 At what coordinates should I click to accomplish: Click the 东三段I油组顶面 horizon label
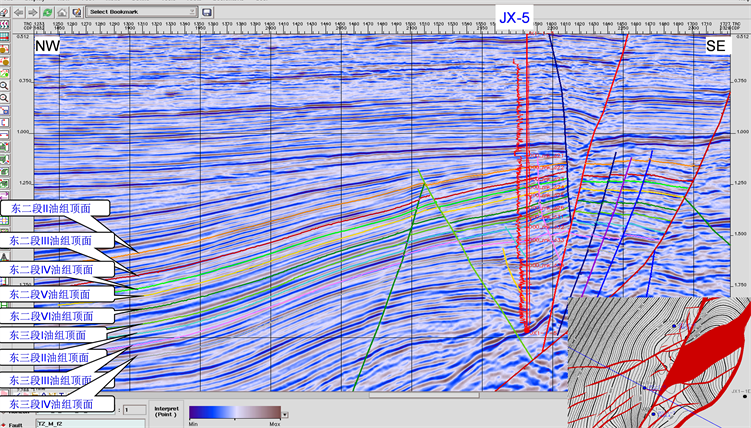pyautogui.click(x=50, y=336)
